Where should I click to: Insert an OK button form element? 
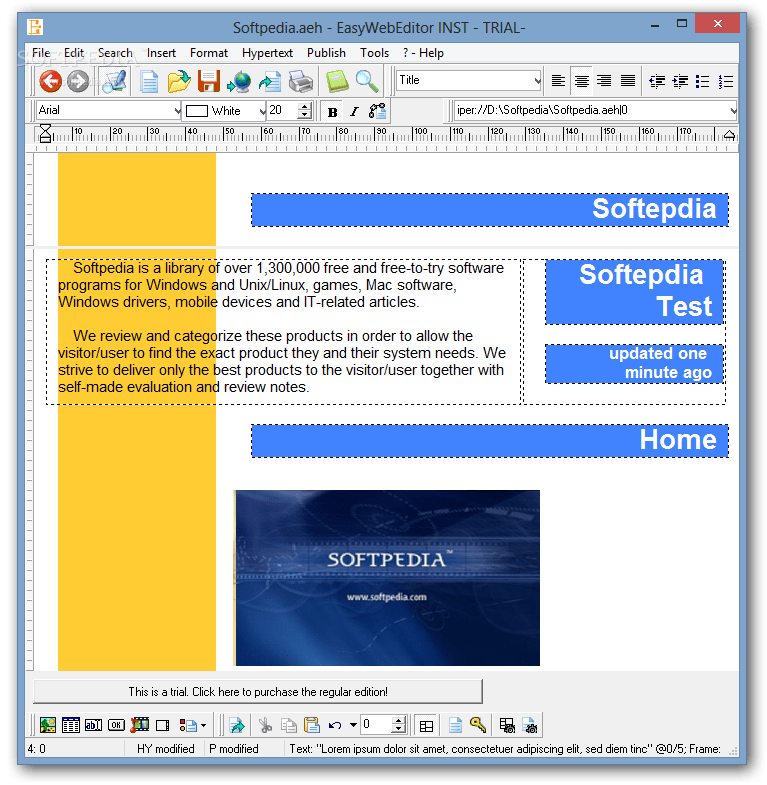[116, 725]
